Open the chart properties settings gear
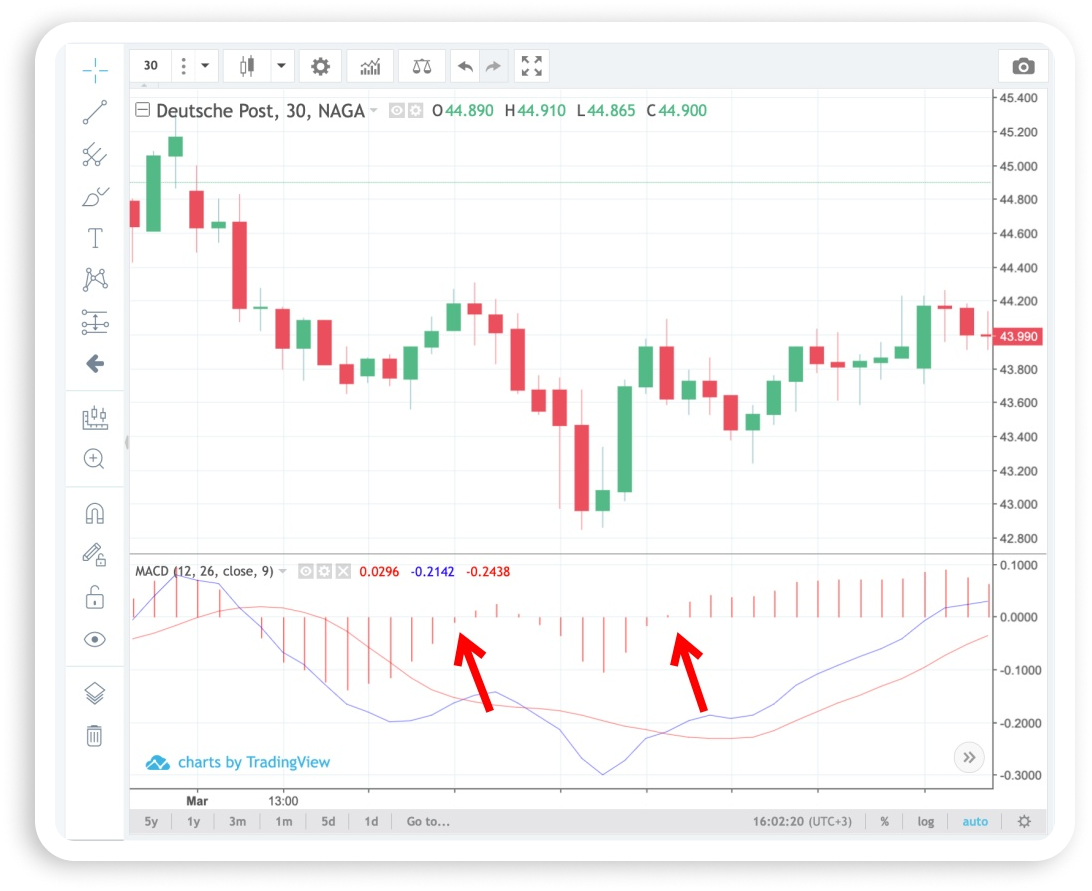Image resolution: width=1092 pixels, height=891 pixels. pos(320,65)
